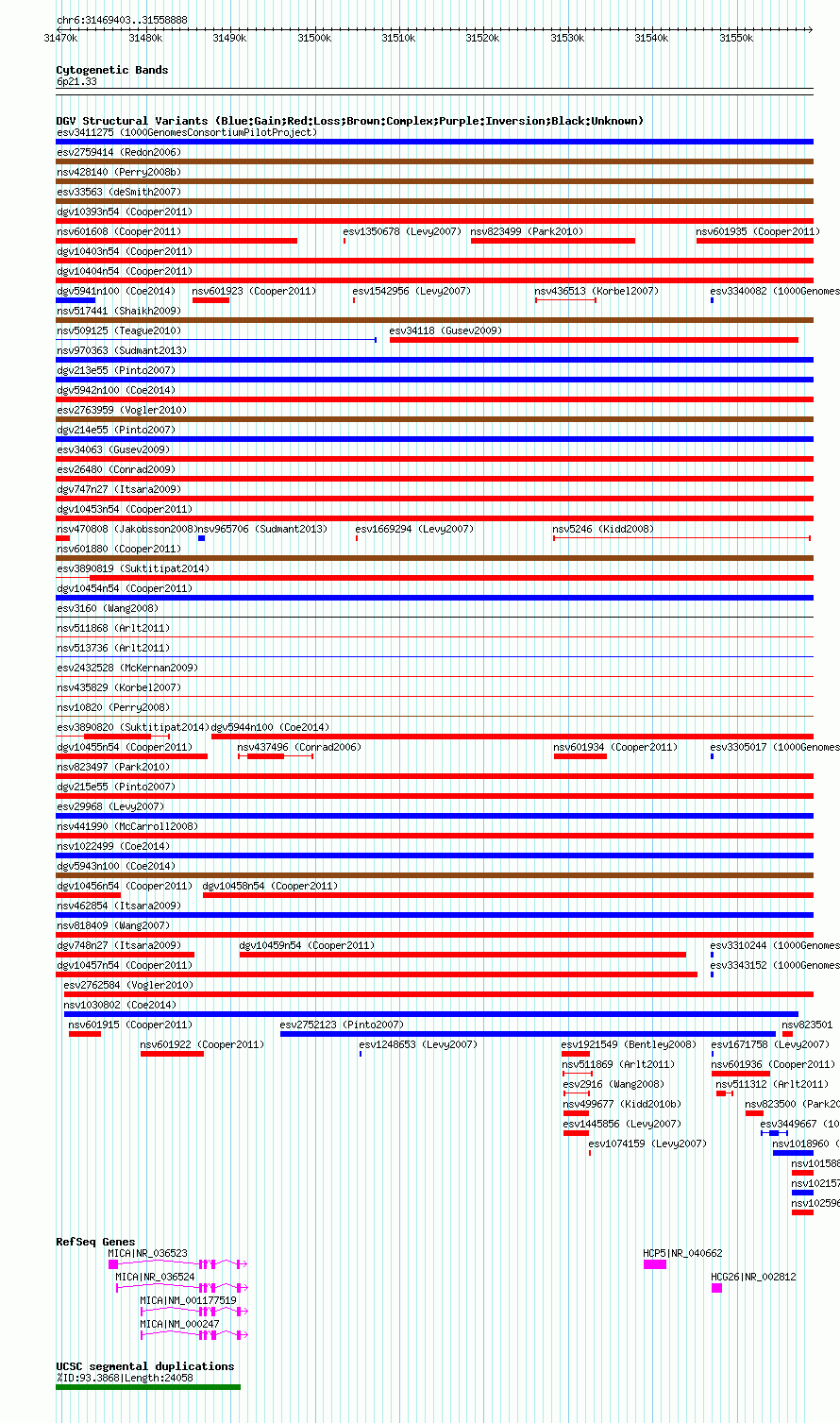Select the dgv10393n54 (Cooper2011) label
Screen dimensions: 840x1423
125,212
